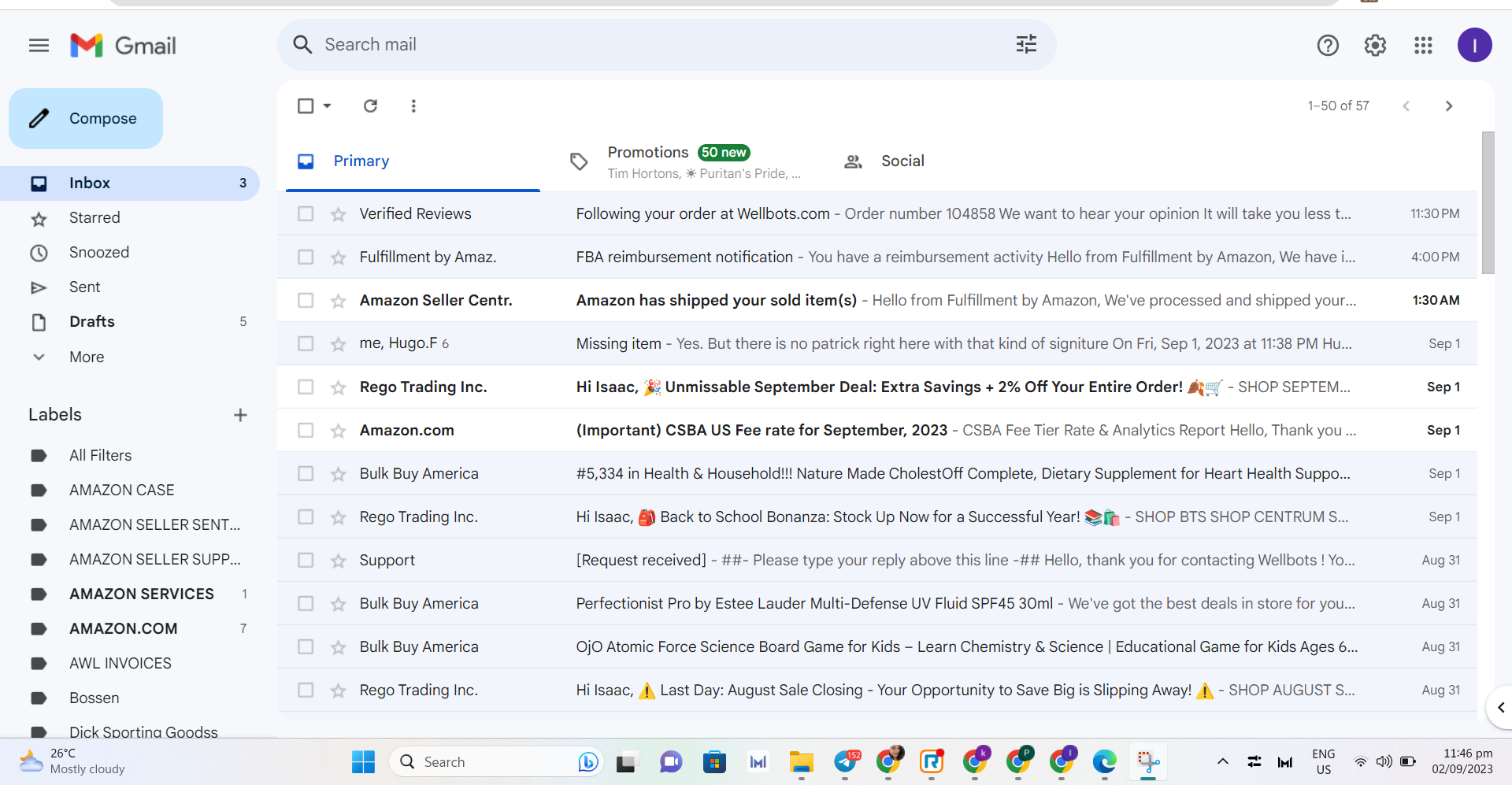
Task: Switch to the Social tab
Action: [x=959, y=161]
